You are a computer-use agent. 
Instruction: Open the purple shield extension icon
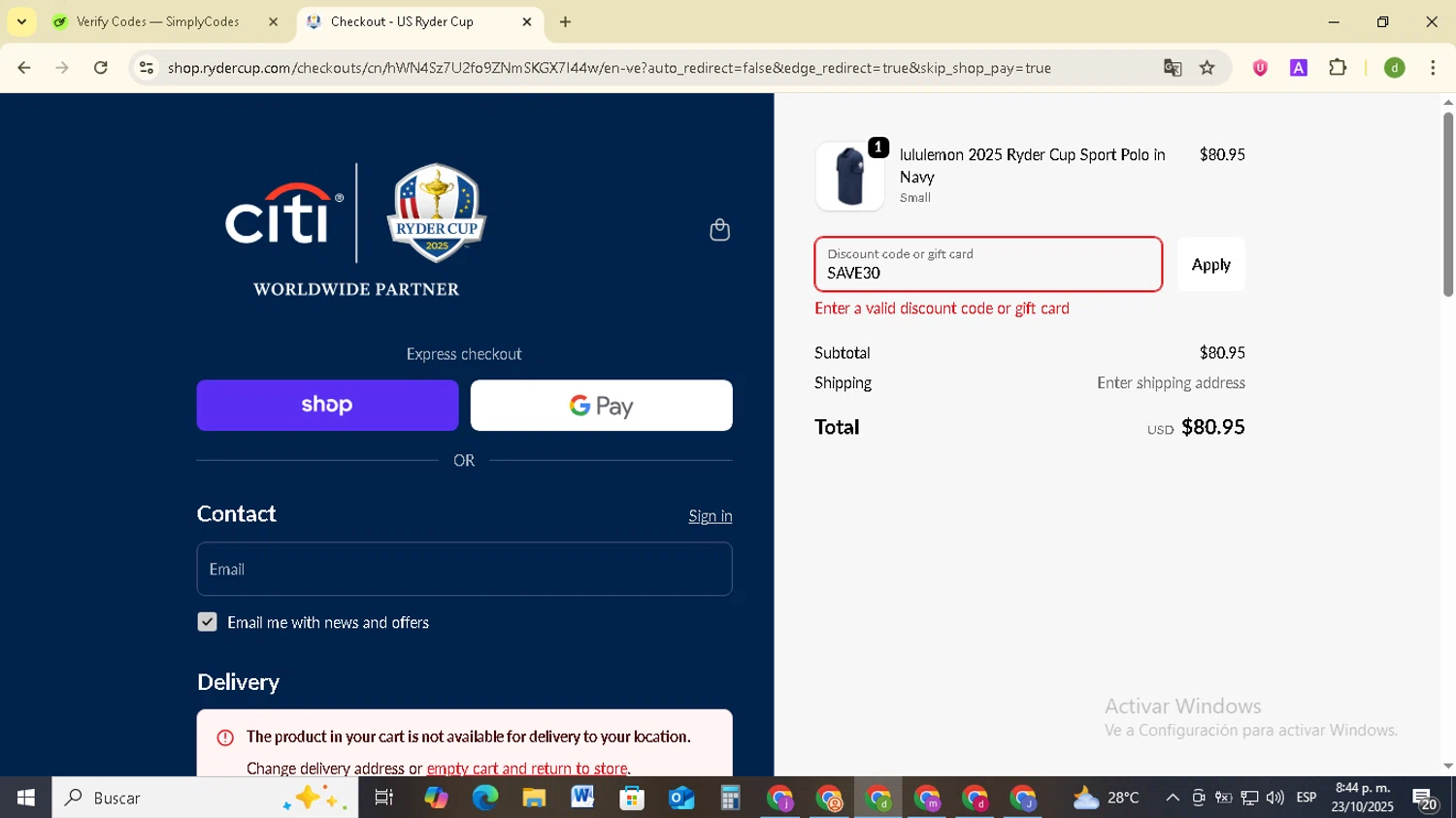pyautogui.click(x=1260, y=68)
